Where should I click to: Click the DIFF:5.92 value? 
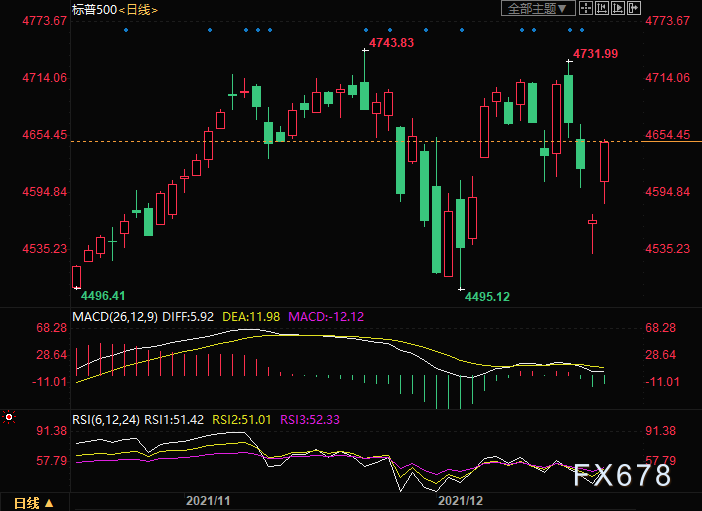tap(188, 317)
